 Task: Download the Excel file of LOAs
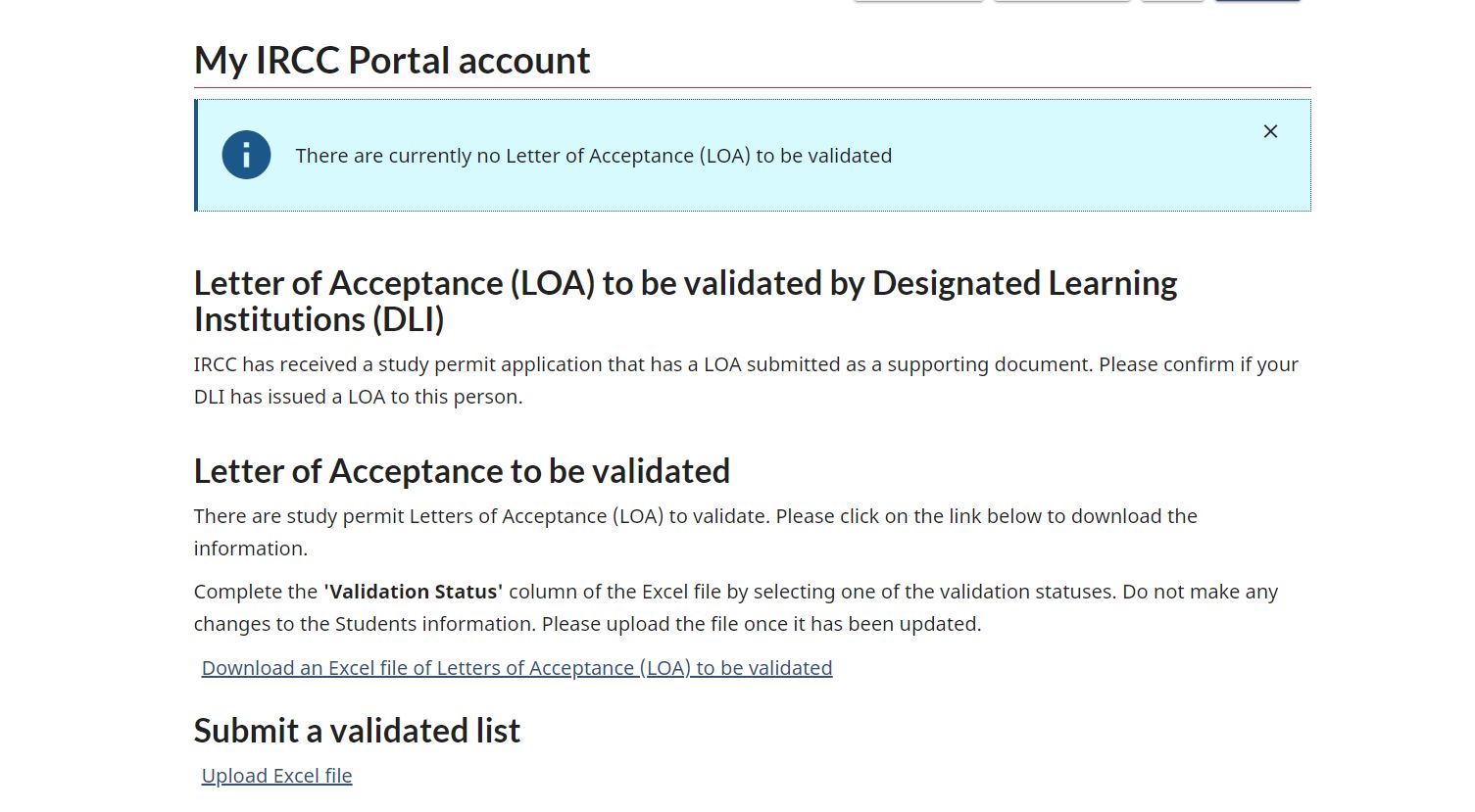pyautogui.click(x=516, y=668)
